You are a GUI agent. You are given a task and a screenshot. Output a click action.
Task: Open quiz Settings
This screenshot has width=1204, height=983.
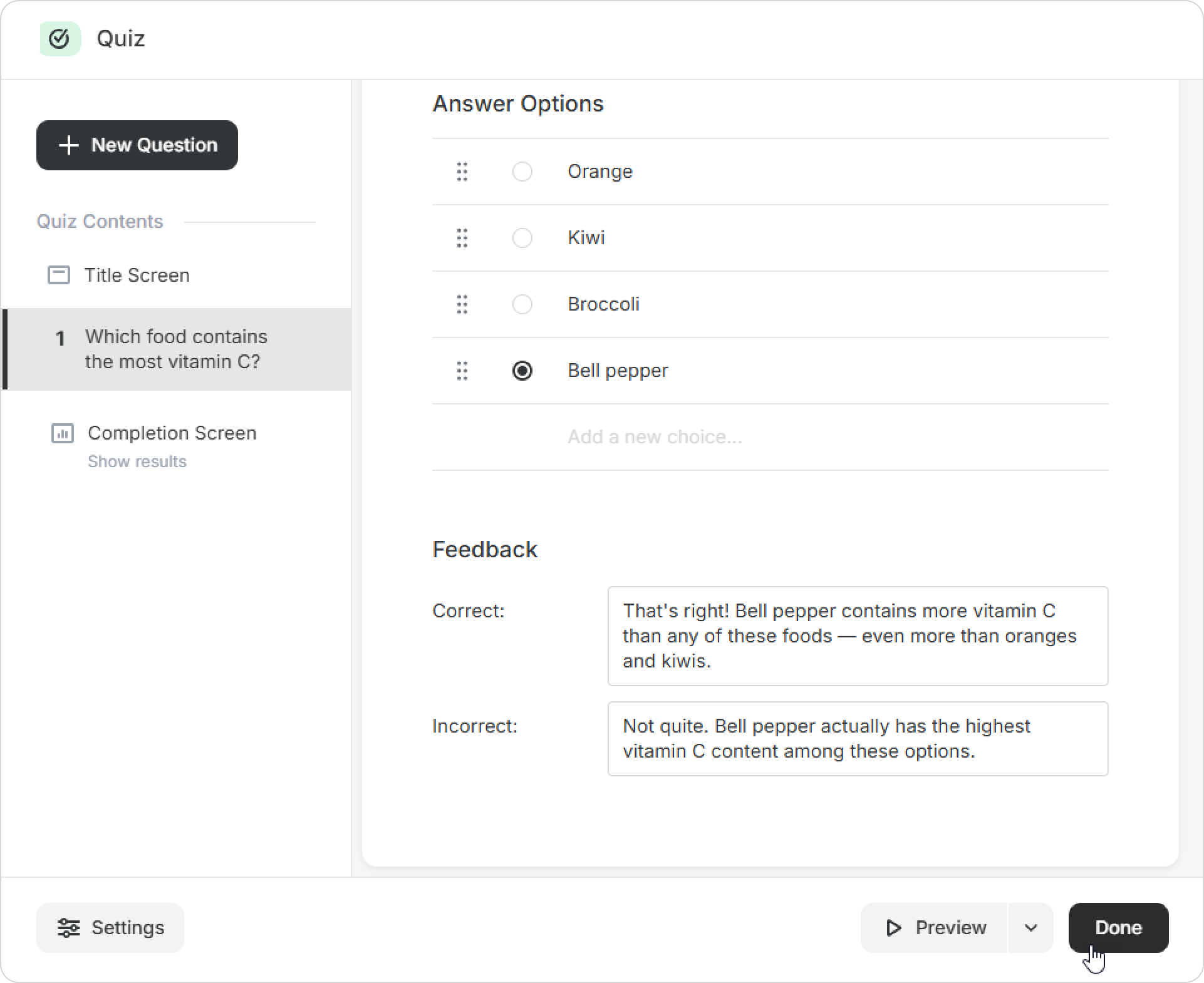(x=110, y=928)
